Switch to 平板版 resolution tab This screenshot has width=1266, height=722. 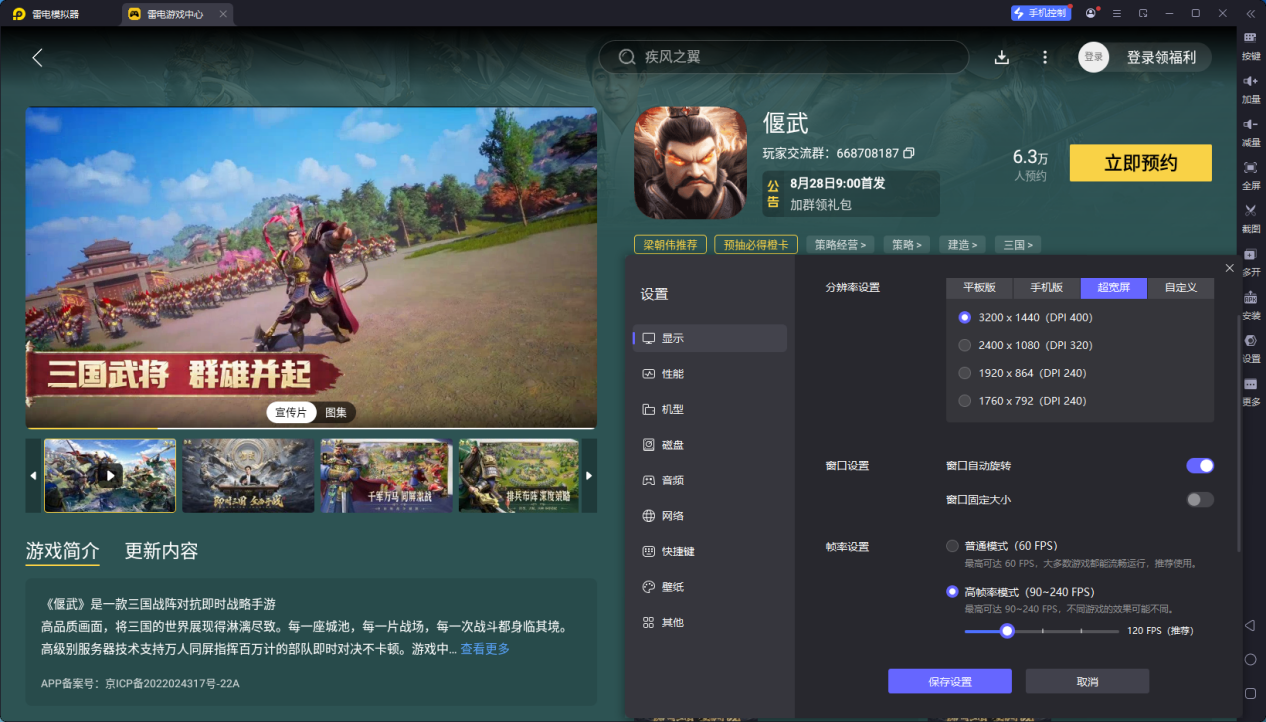(x=980, y=288)
